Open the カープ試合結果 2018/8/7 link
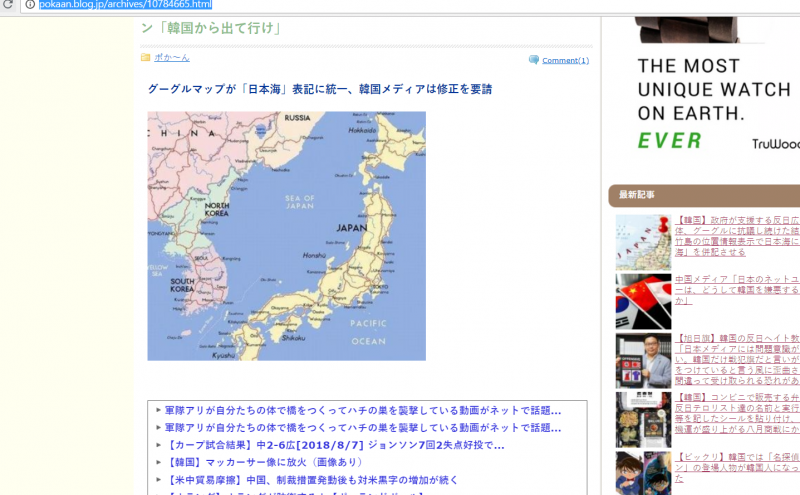This screenshot has height=495, width=800. (334, 445)
